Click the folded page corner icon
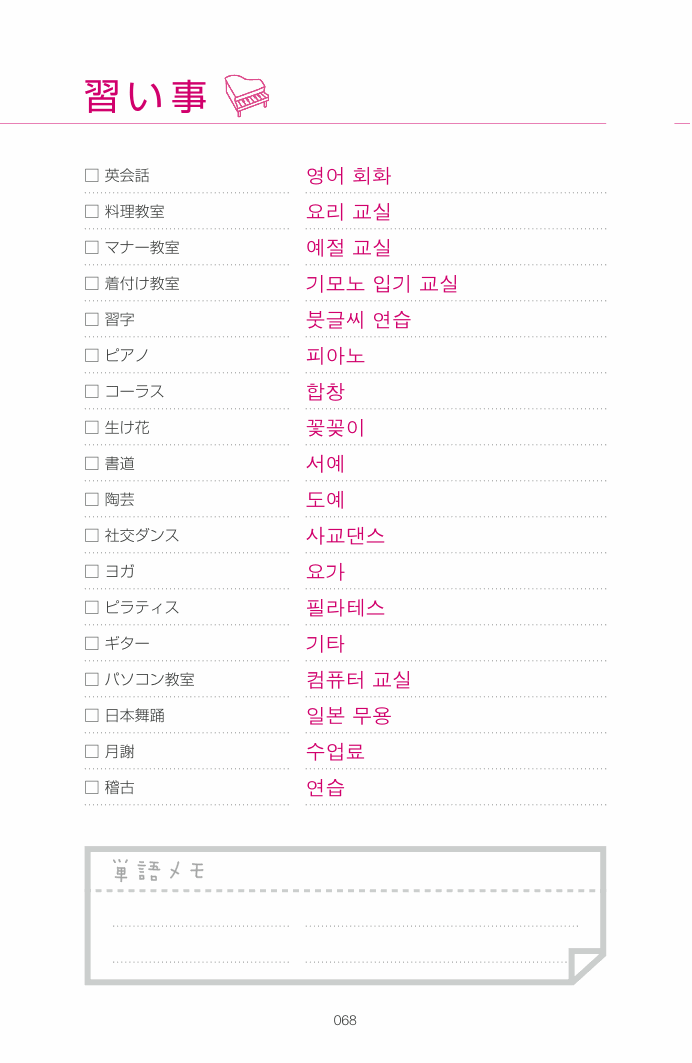The image size is (692, 1063). coord(586,965)
